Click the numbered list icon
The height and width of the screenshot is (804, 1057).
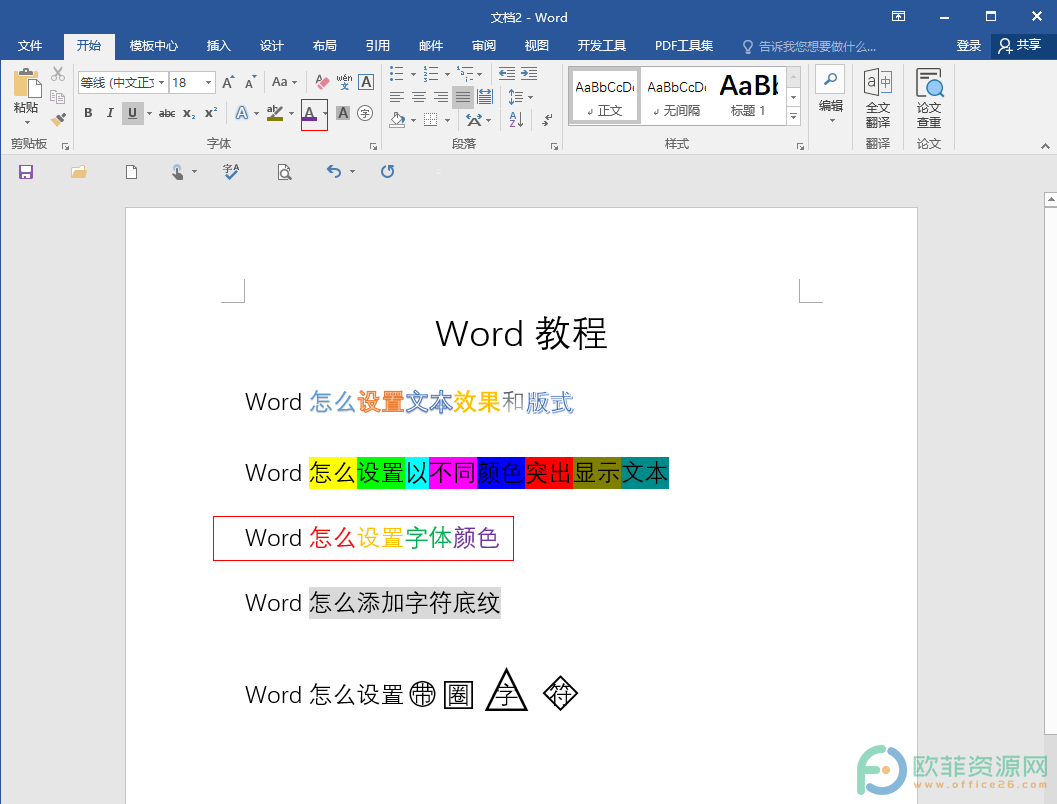click(431, 73)
